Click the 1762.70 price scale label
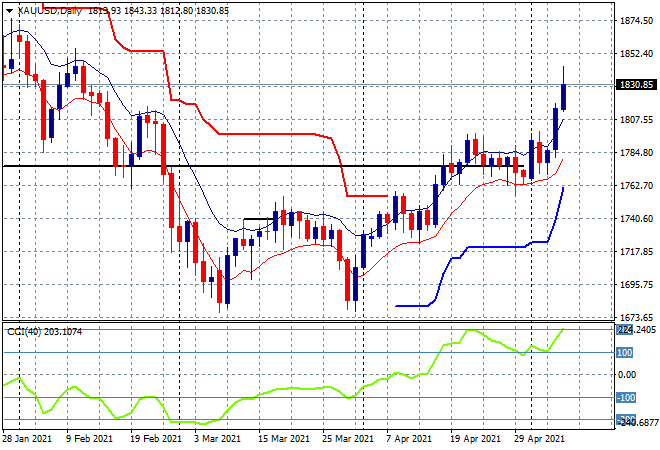Viewport: 660px width, 450px height. 636,185
